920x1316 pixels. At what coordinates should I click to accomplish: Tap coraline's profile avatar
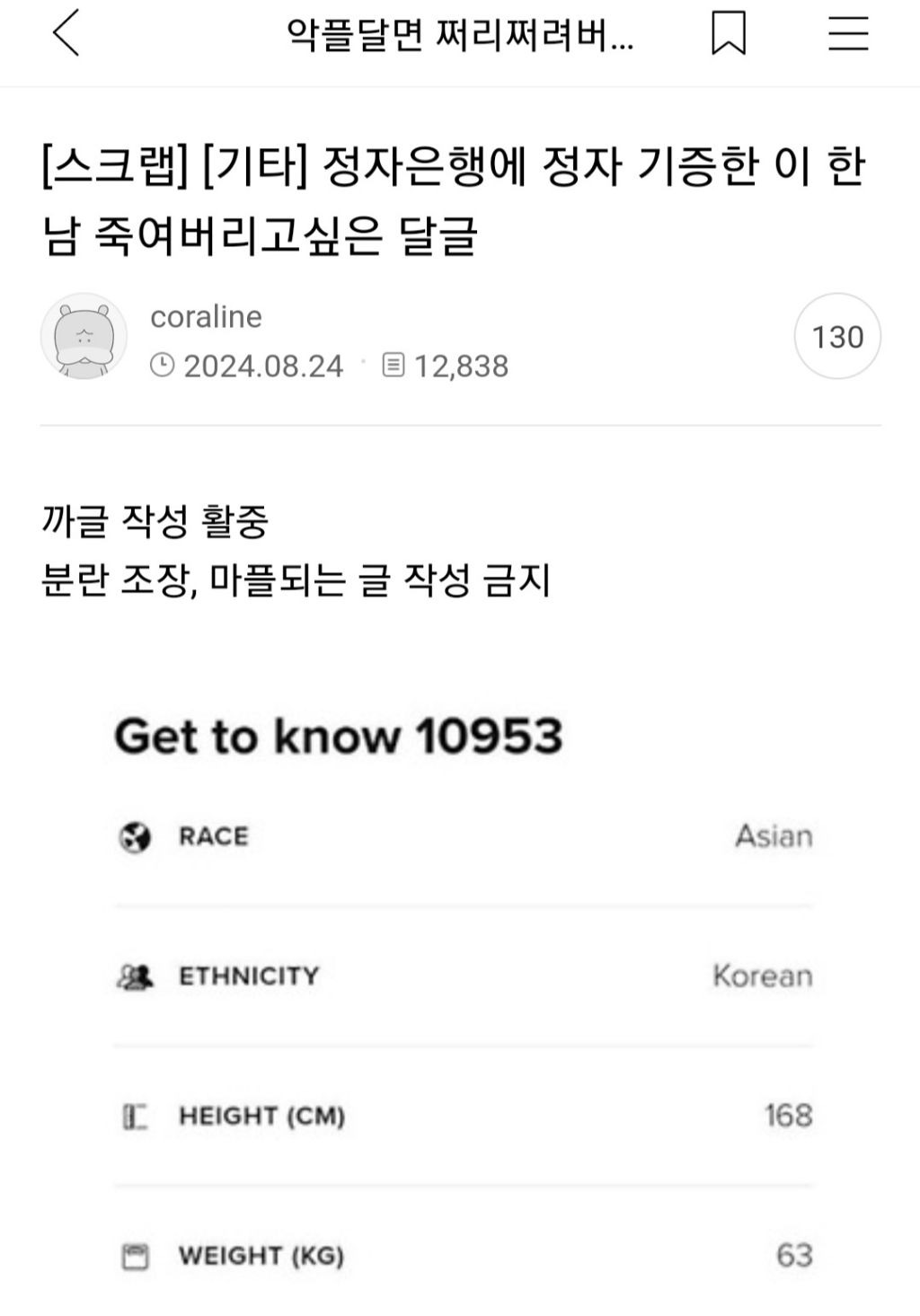tap(84, 336)
